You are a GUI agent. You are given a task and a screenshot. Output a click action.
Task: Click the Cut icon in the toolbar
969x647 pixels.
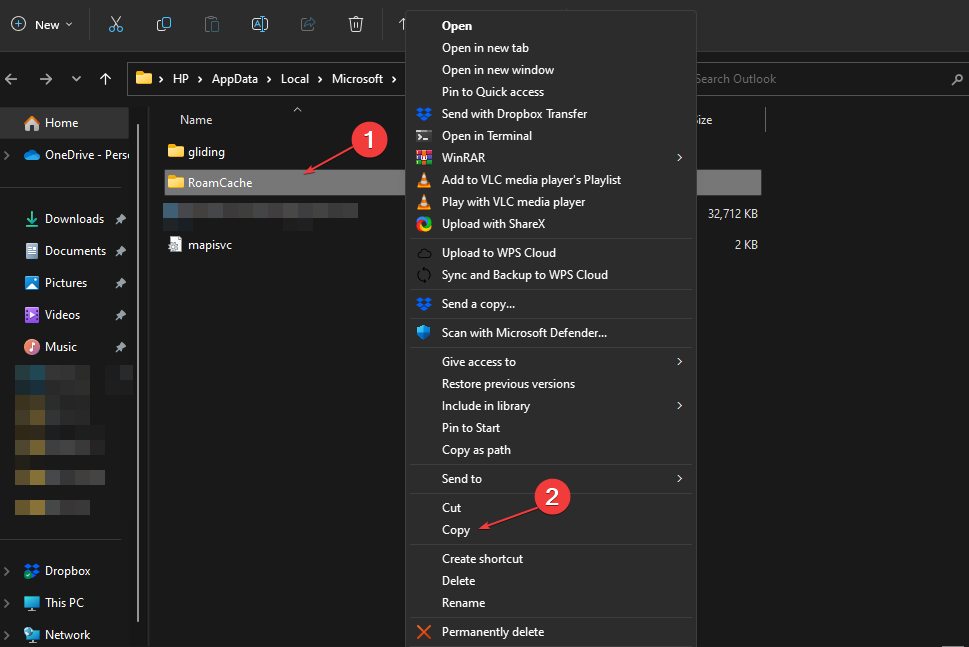pyautogui.click(x=115, y=23)
